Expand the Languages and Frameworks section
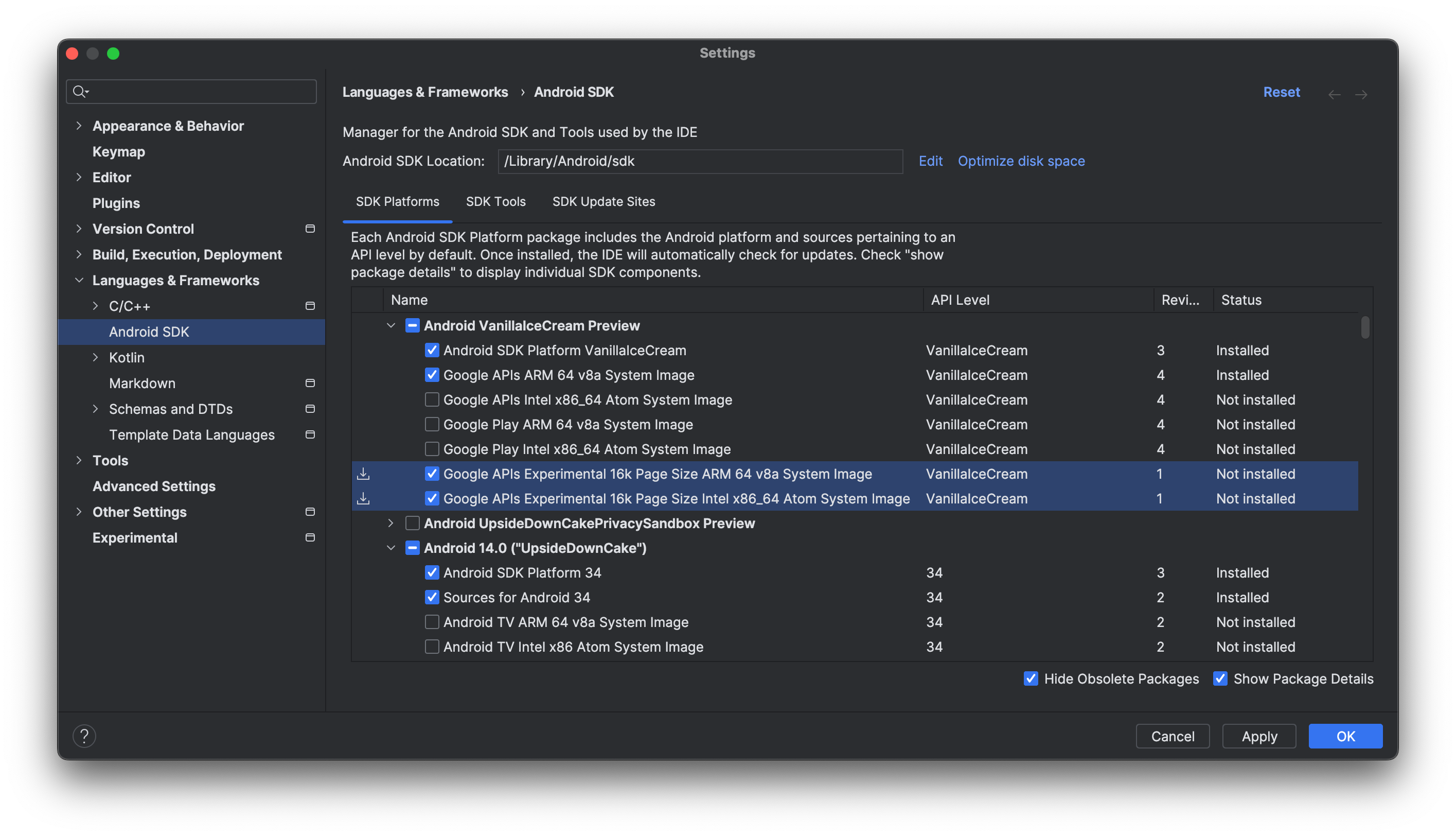 [79, 279]
